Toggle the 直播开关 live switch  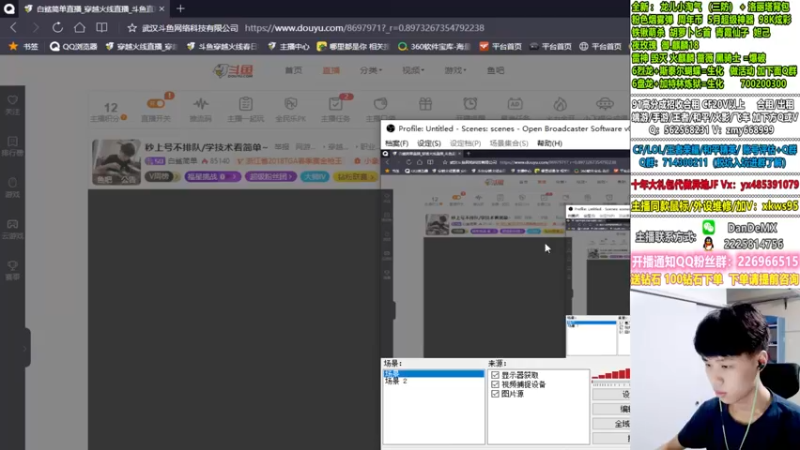pos(156,104)
